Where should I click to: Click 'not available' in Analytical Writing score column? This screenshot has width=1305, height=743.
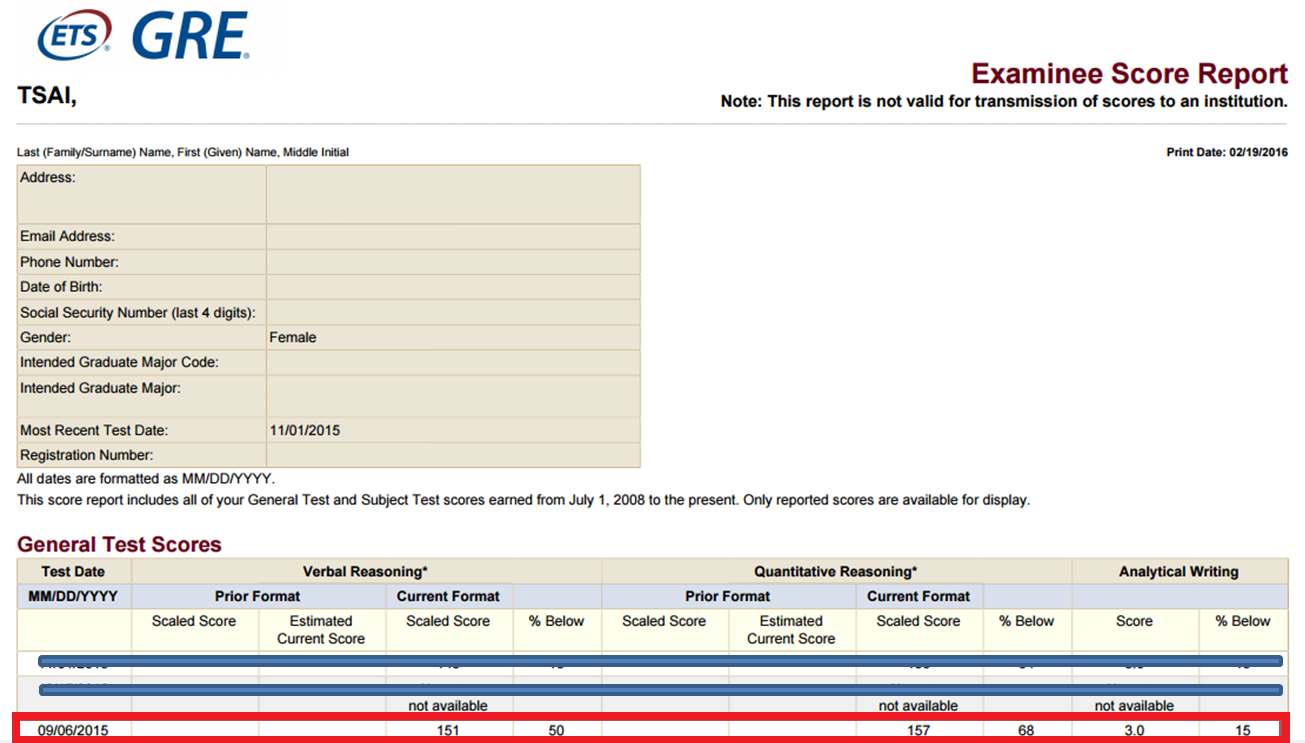[x=1134, y=706]
